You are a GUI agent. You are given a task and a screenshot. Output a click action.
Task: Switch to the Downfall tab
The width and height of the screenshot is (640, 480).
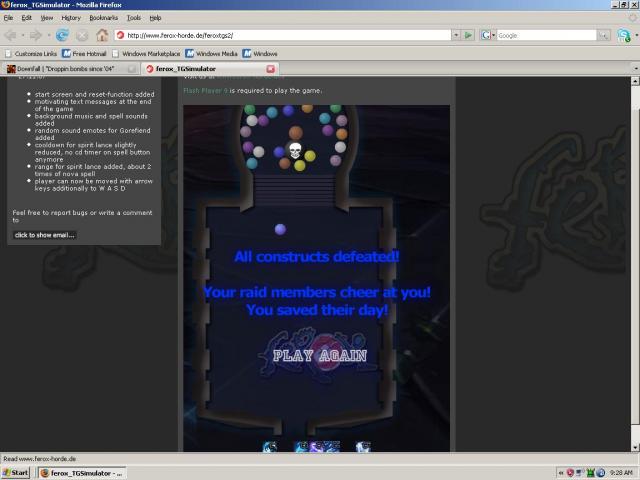pos(69,69)
